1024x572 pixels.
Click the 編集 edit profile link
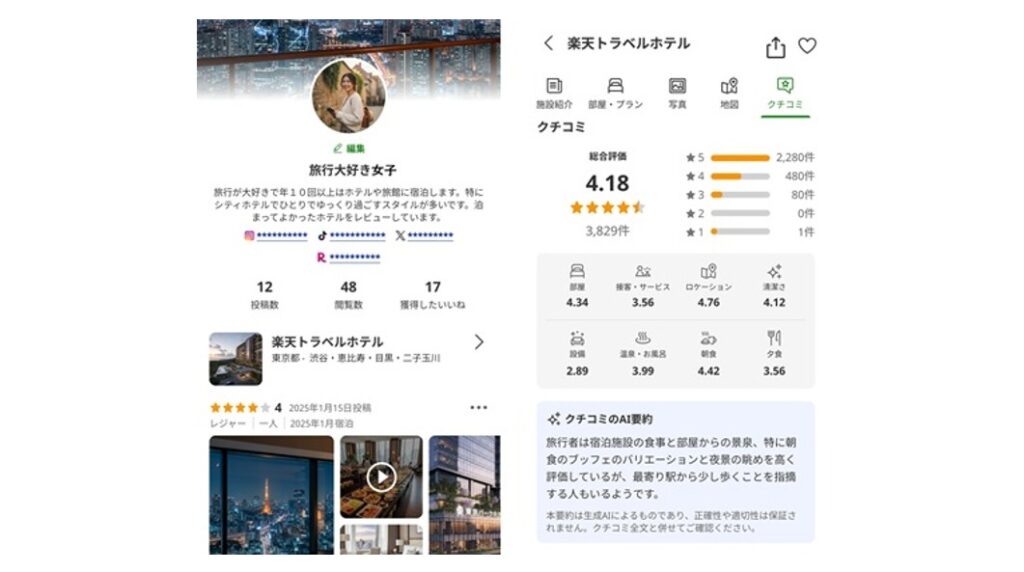click(348, 148)
